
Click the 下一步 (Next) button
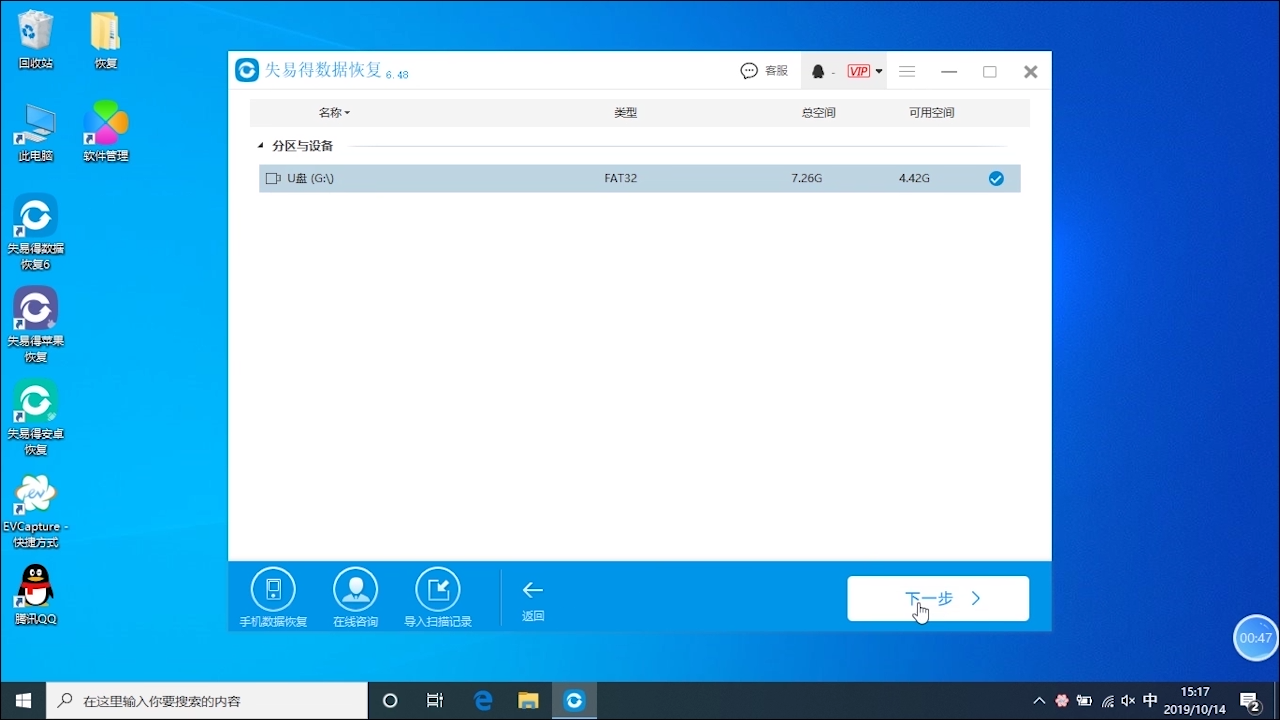click(938, 598)
